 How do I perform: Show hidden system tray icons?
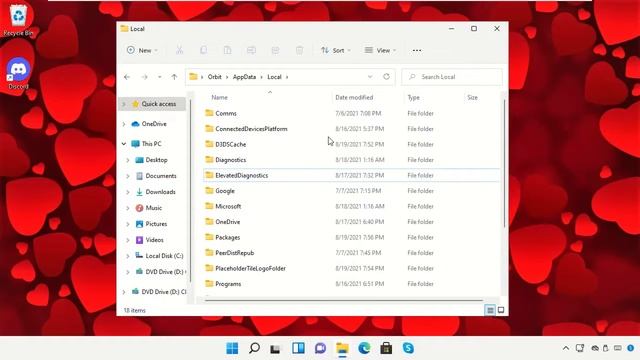coord(566,348)
